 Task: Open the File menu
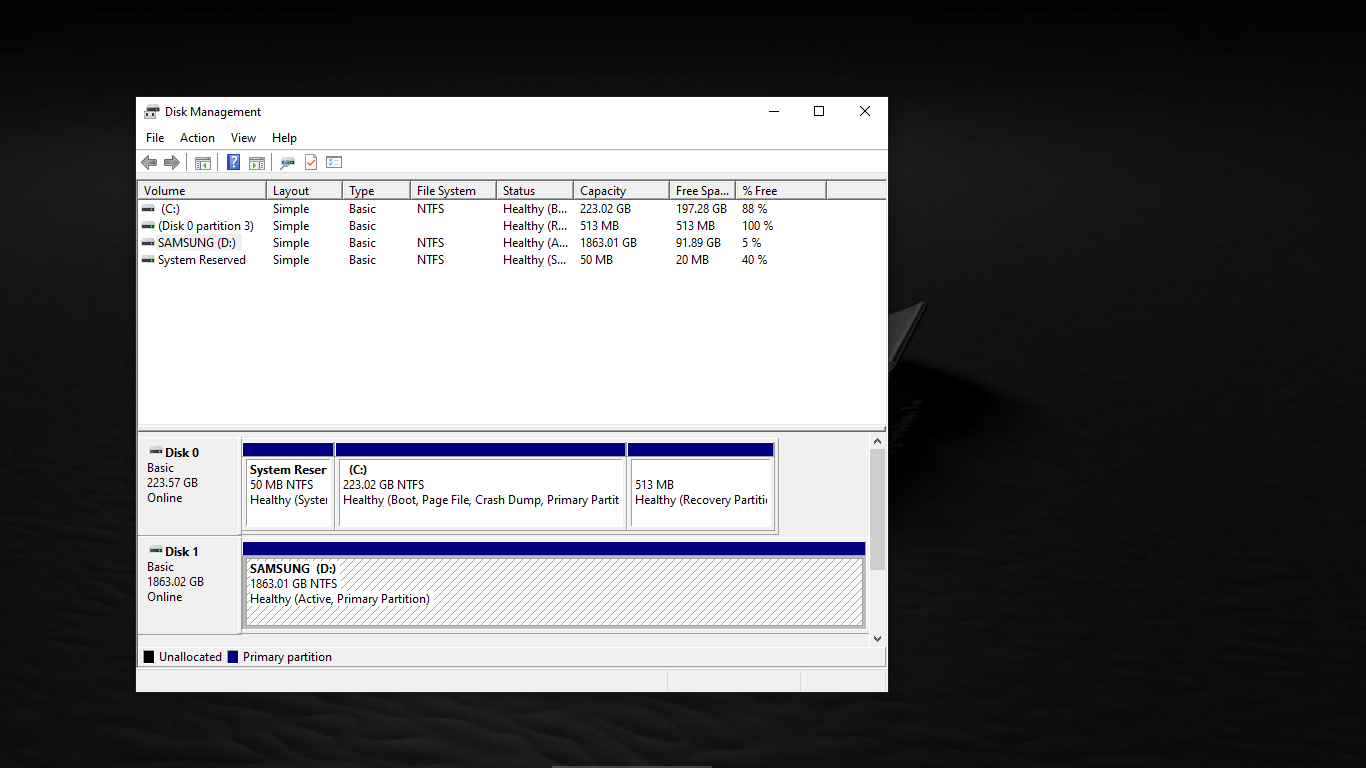click(x=155, y=138)
